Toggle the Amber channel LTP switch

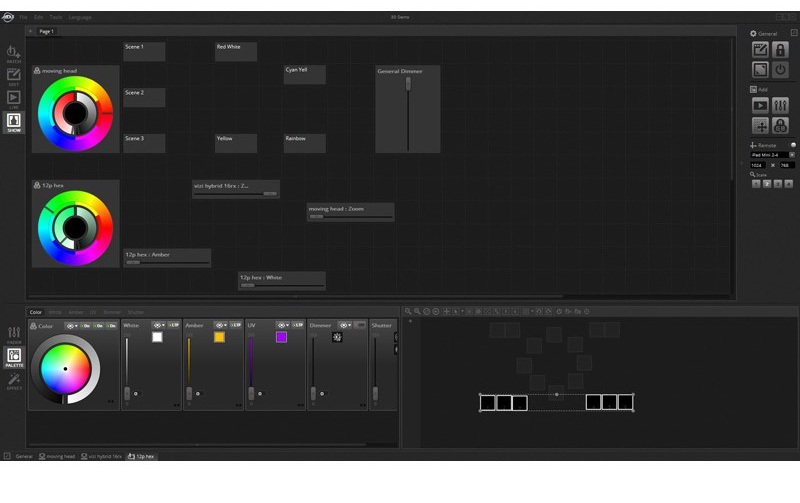coord(236,325)
